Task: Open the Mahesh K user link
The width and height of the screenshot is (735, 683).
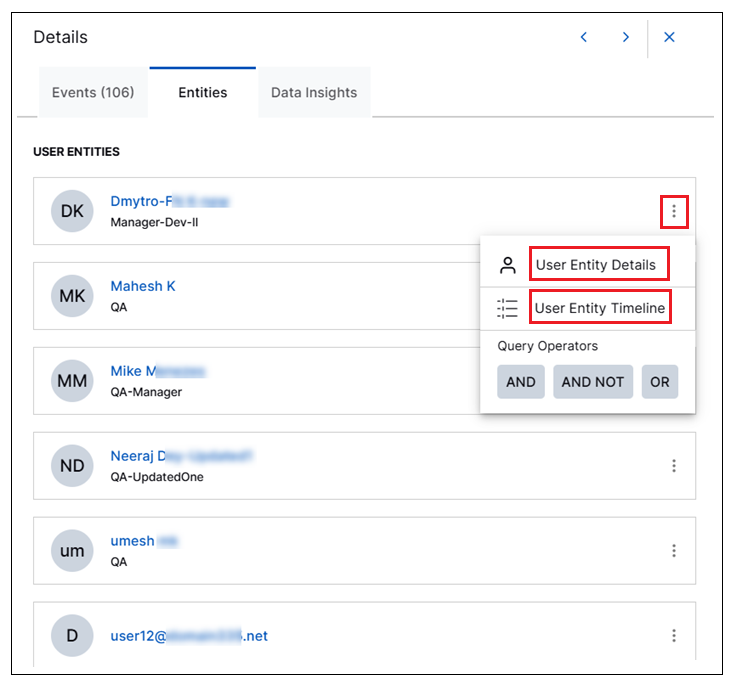Action: 143,286
